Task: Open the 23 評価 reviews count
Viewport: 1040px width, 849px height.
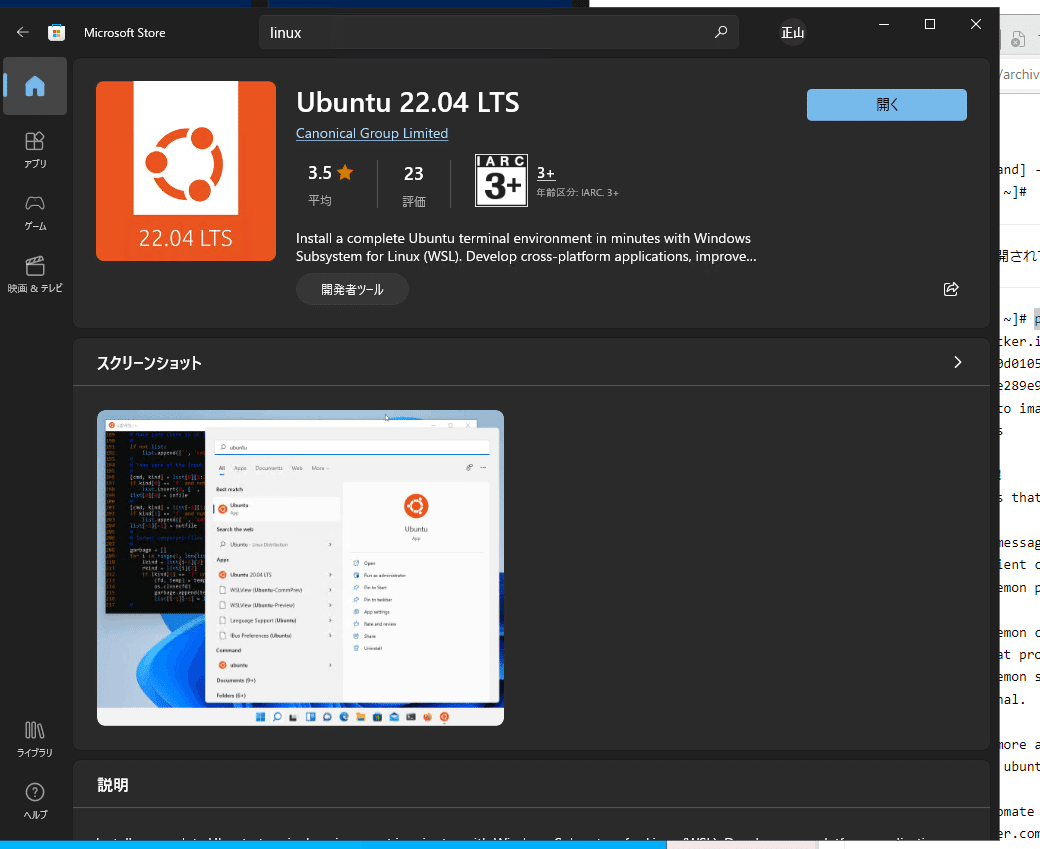Action: coord(414,184)
